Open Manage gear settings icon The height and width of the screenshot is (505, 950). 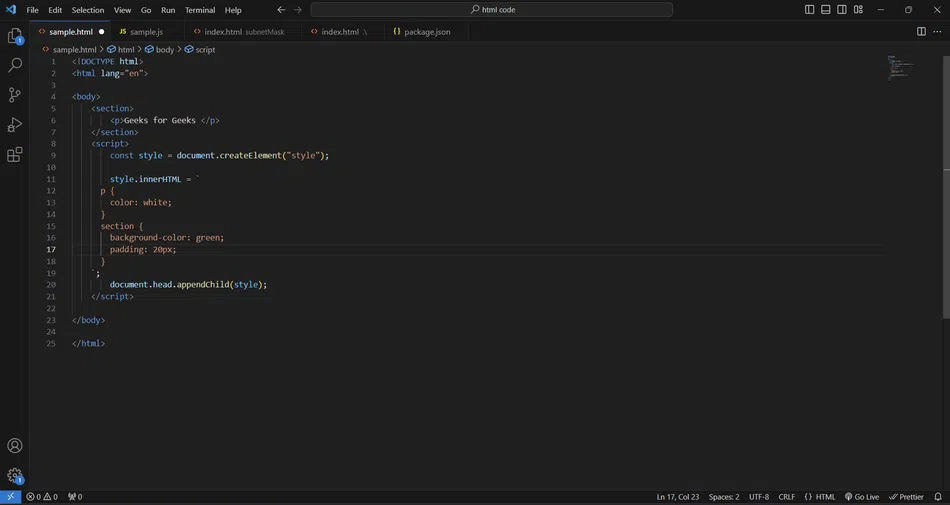point(15,476)
